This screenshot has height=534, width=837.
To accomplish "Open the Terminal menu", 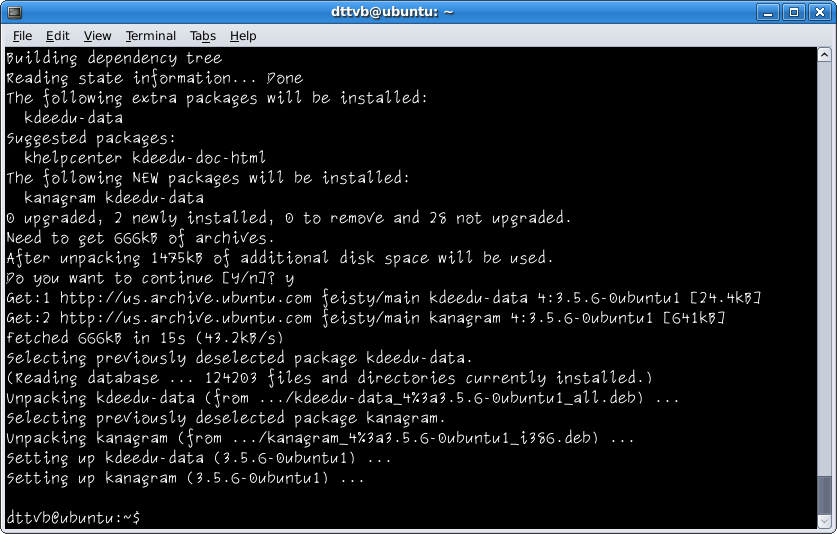I will 151,36.
